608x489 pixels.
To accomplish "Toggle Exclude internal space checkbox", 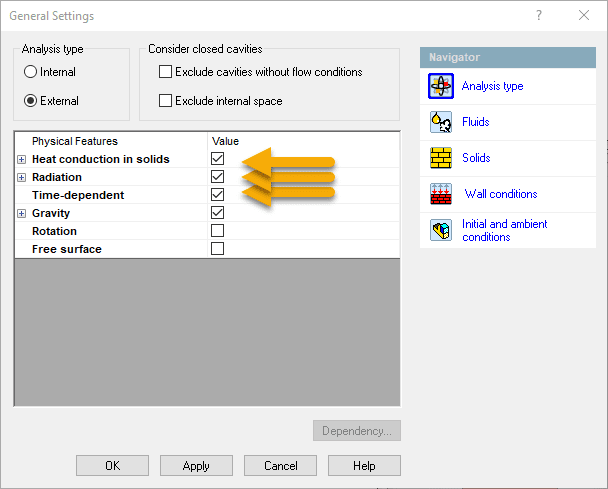I will pos(166,101).
